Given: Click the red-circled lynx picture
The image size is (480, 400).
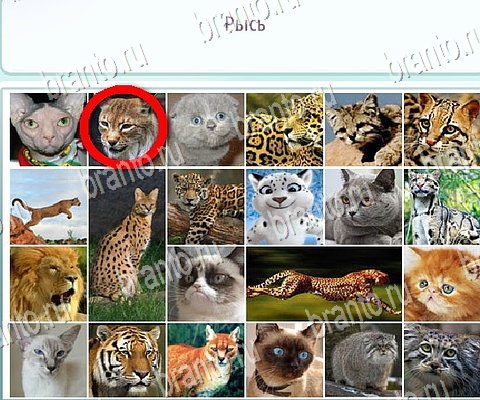Looking at the screenshot, I should coord(127,129).
